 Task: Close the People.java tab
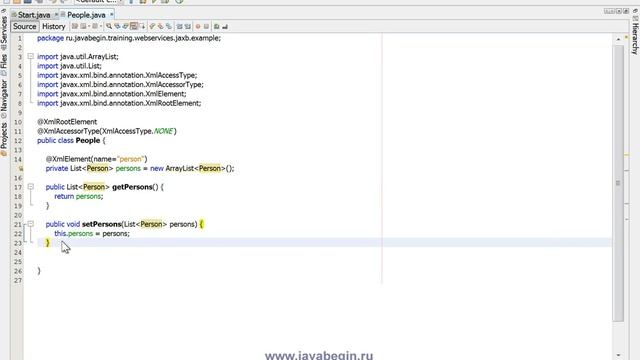click(111, 14)
